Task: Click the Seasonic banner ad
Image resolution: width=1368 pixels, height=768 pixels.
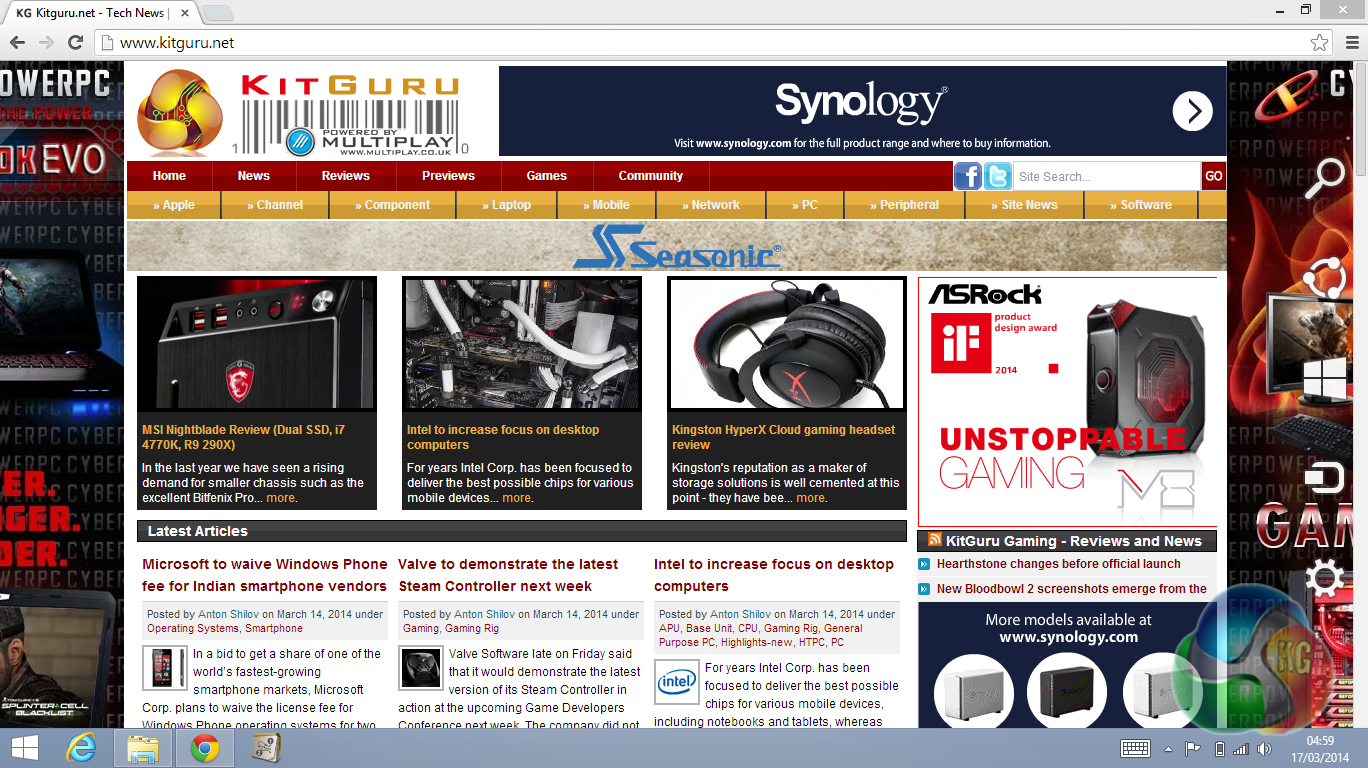Action: [677, 246]
